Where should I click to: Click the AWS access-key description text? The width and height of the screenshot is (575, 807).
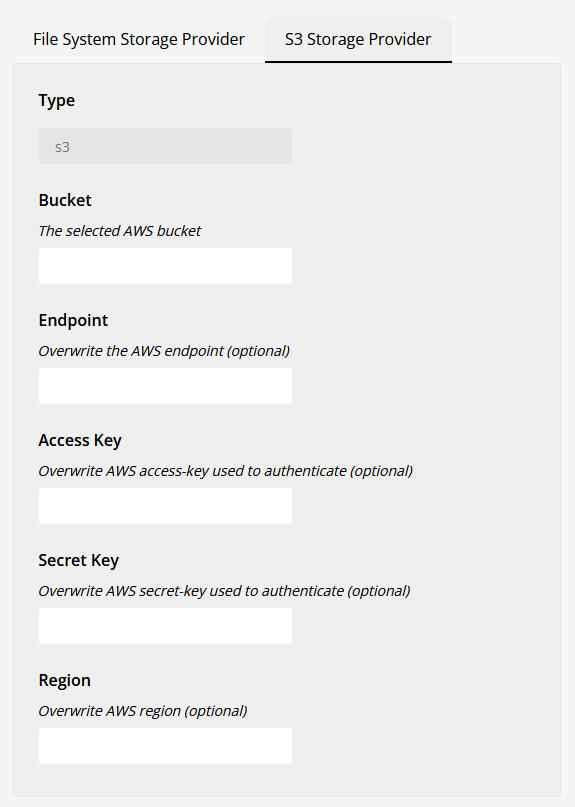(225, 471)
